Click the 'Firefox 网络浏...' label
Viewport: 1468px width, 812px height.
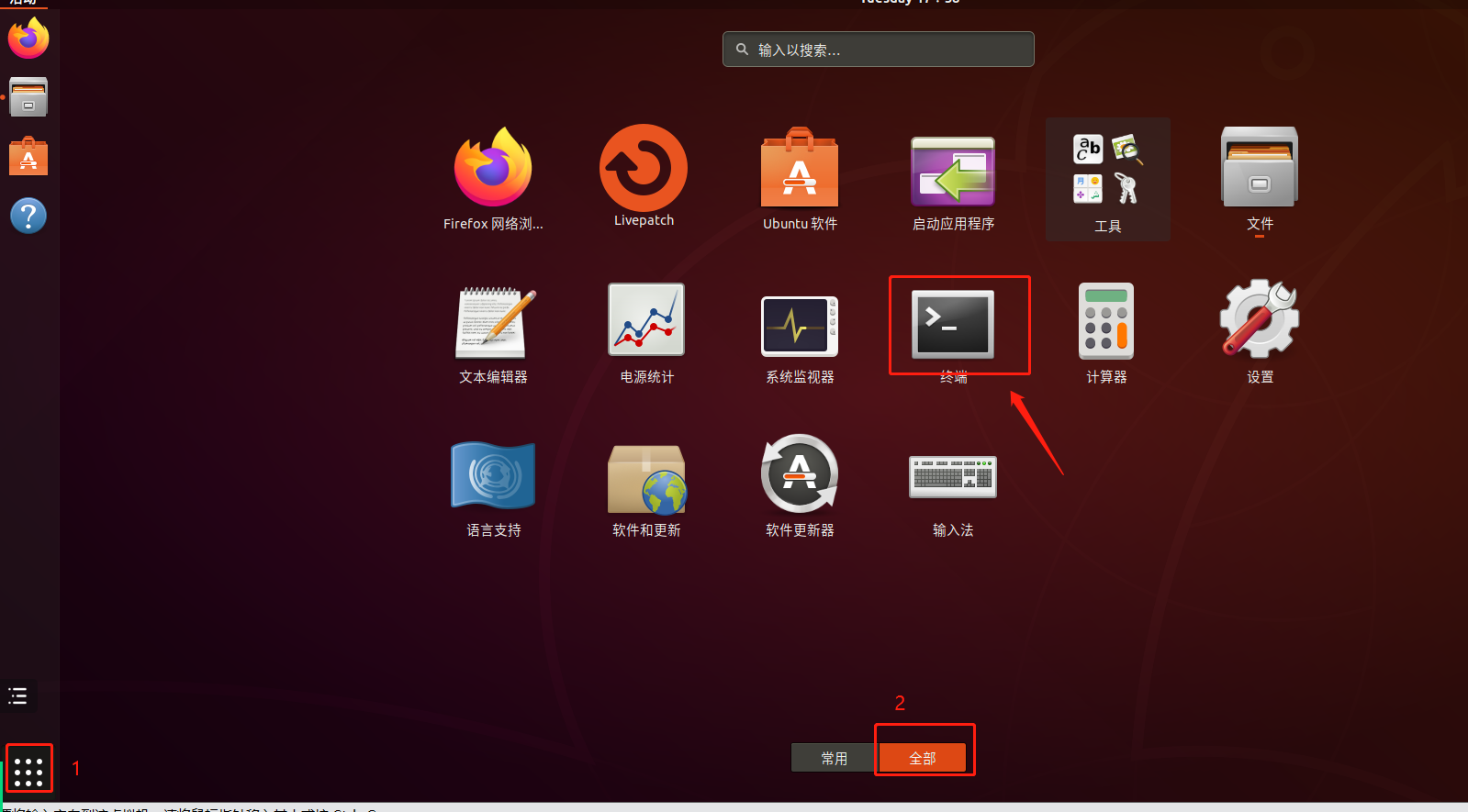[493, 224]
